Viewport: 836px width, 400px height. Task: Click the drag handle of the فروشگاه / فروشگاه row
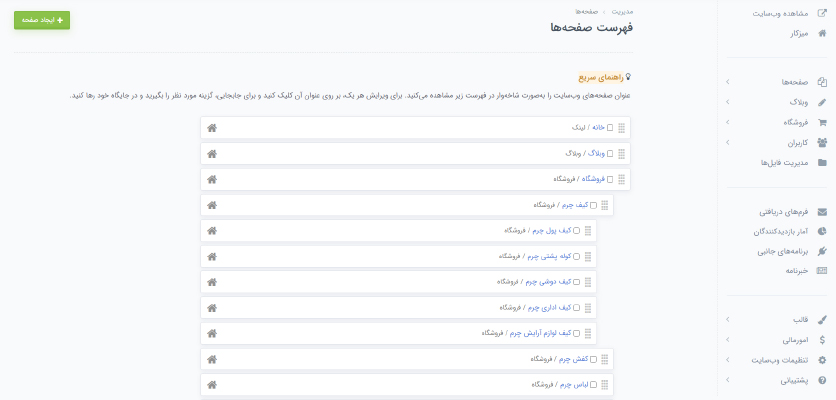coord(621,179)
